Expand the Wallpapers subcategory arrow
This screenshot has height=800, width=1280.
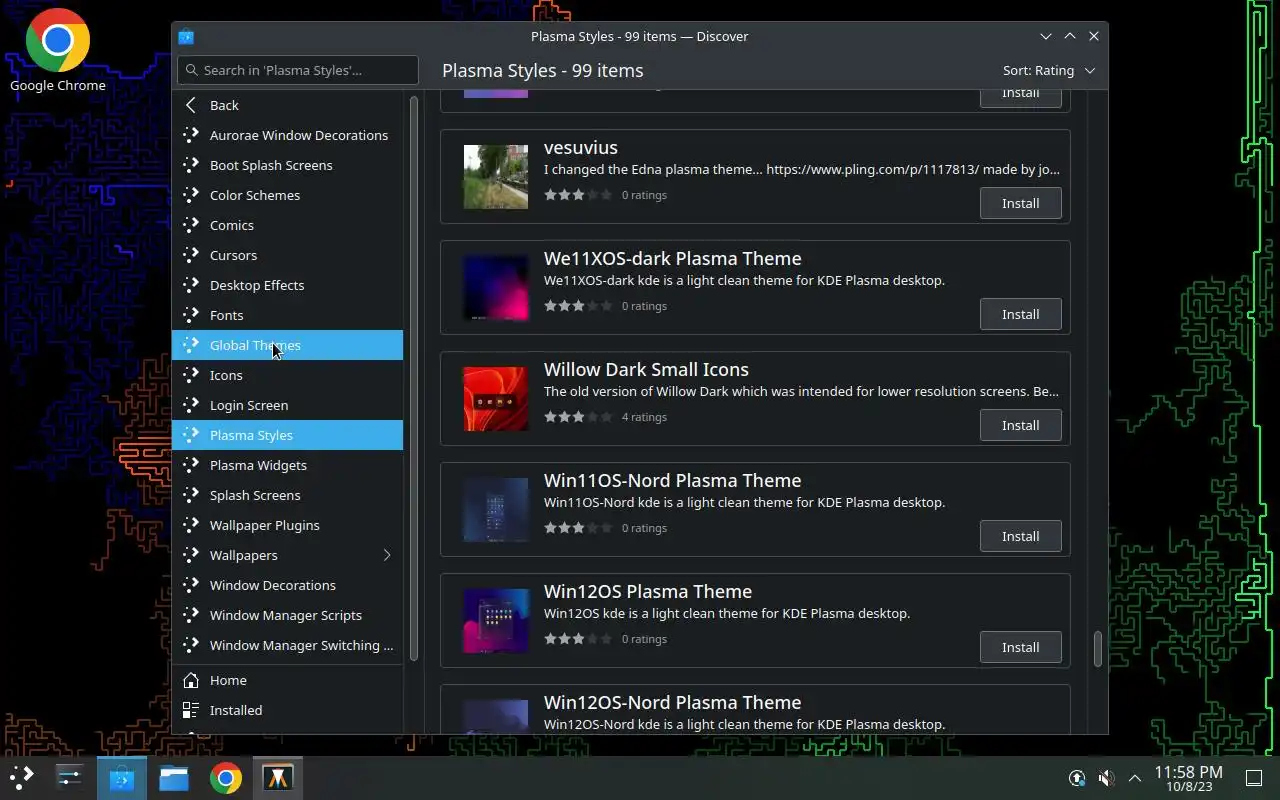tap(387, 555)
